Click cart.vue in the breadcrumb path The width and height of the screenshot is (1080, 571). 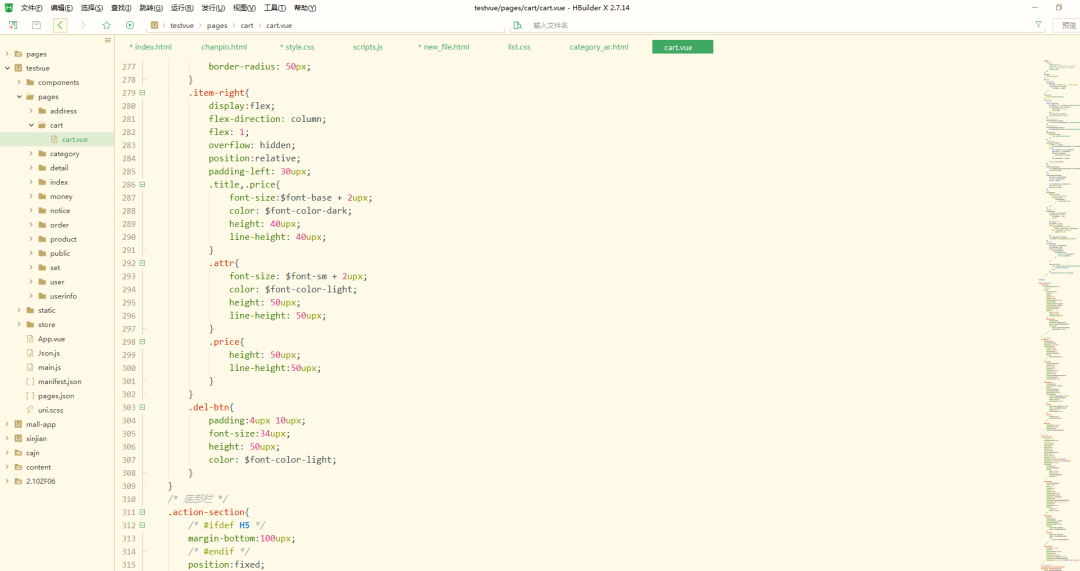(x=279, y=25)
